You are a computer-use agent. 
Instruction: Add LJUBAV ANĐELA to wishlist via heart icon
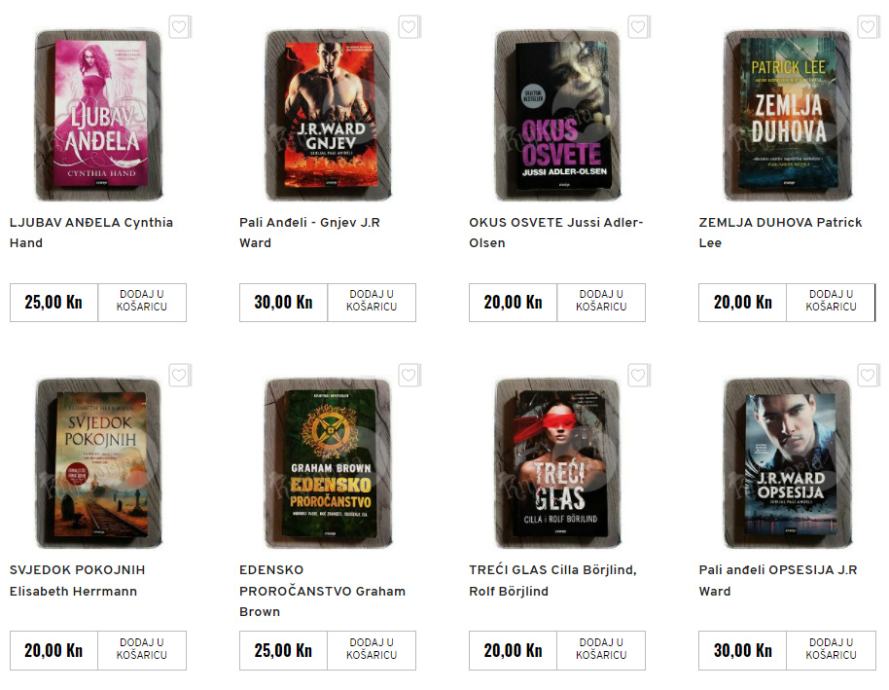click(180, 27)
